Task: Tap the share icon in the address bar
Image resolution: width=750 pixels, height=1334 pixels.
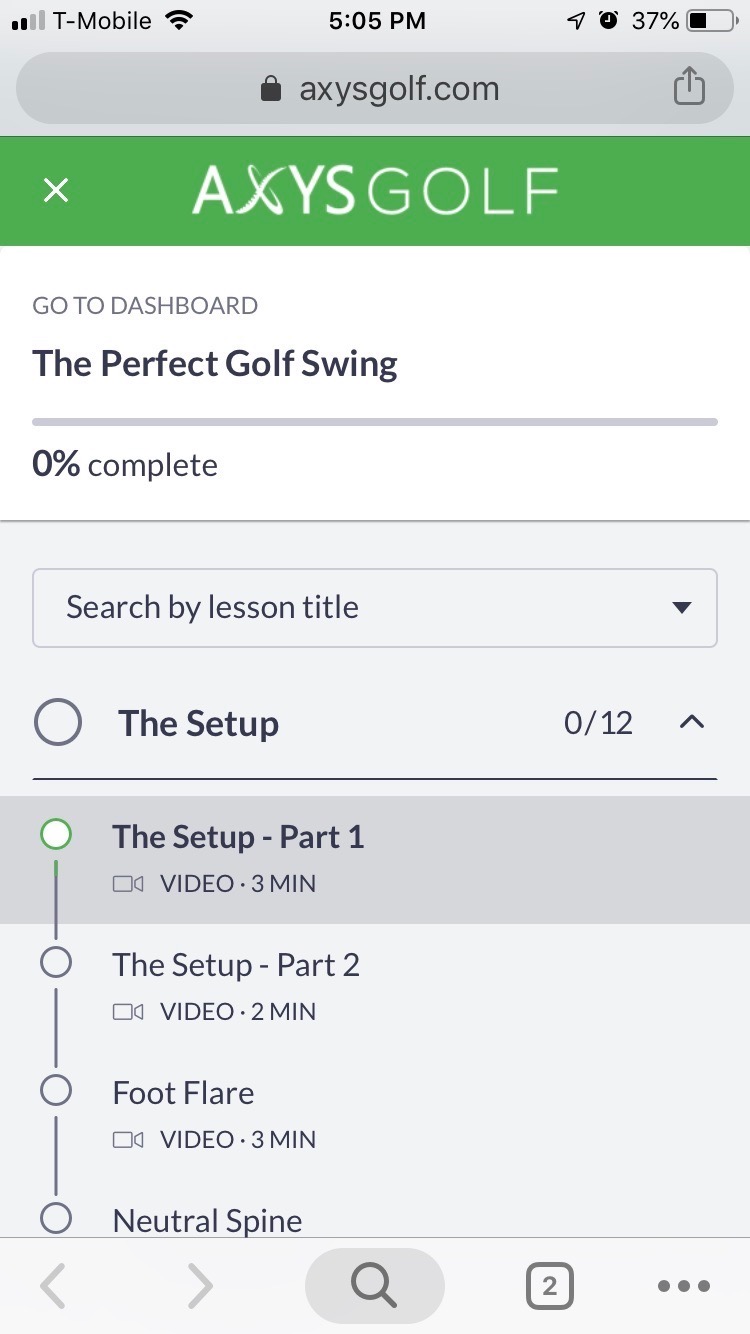Action: coord(689,87)
